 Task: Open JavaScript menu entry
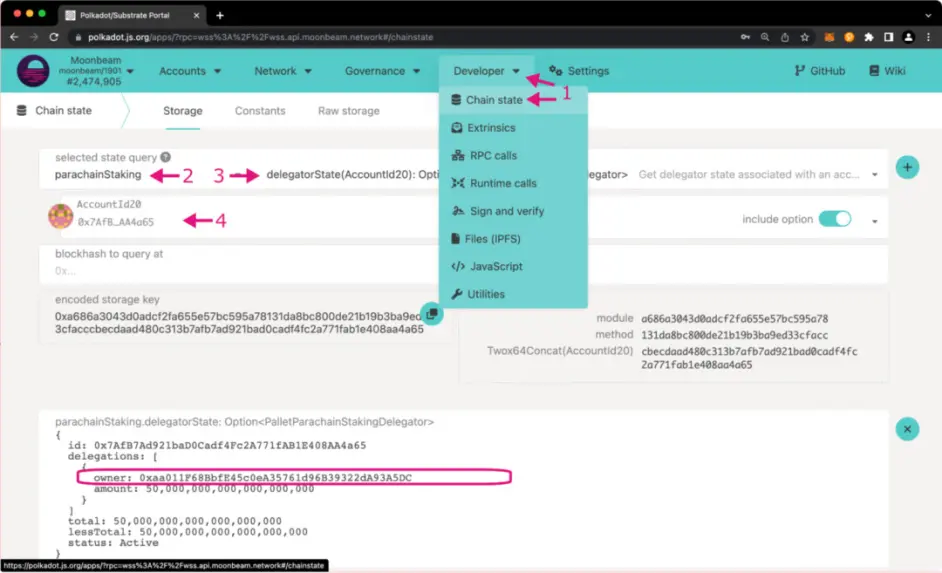tap(513, 266)
